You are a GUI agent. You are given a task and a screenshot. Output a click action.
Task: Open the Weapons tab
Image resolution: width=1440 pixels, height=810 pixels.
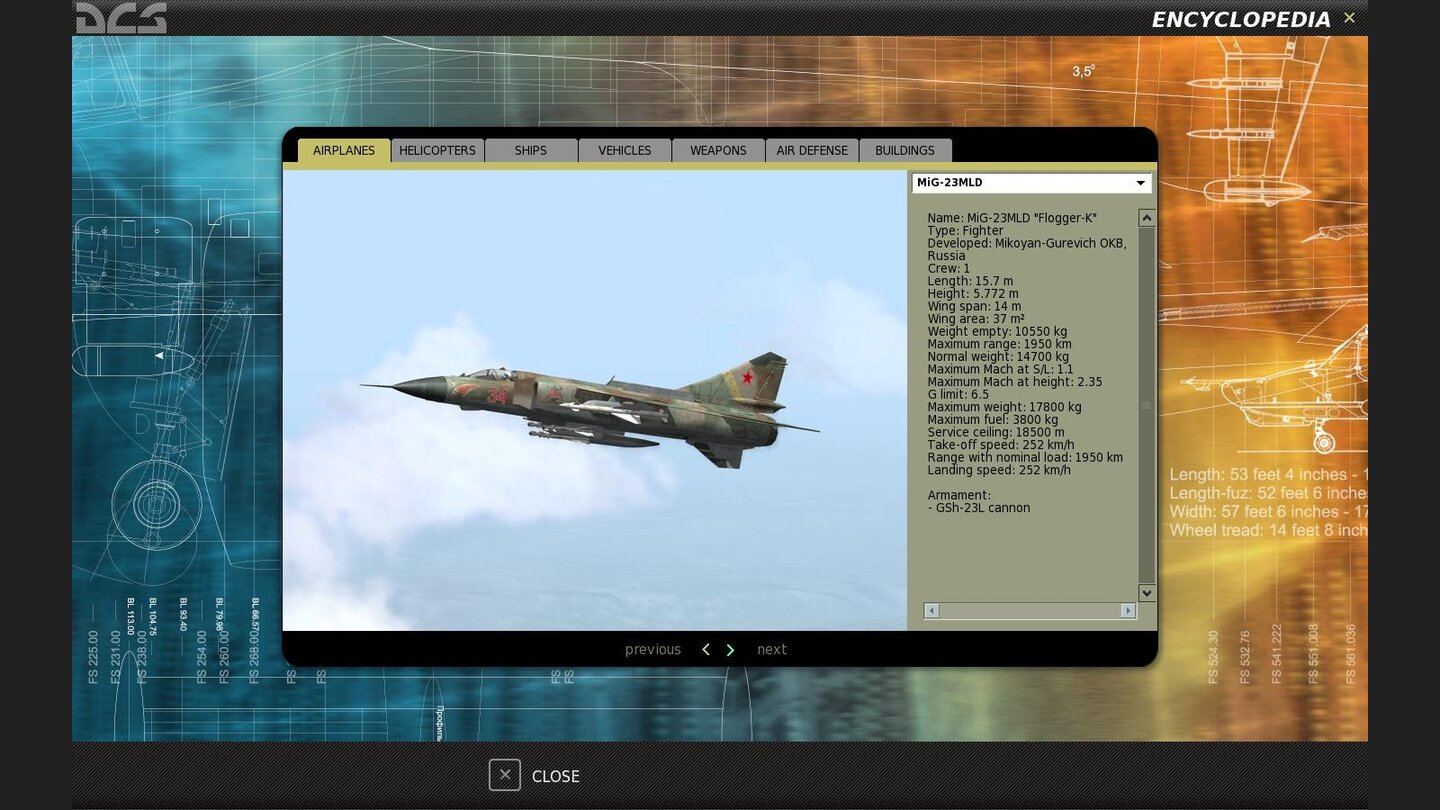718,150
